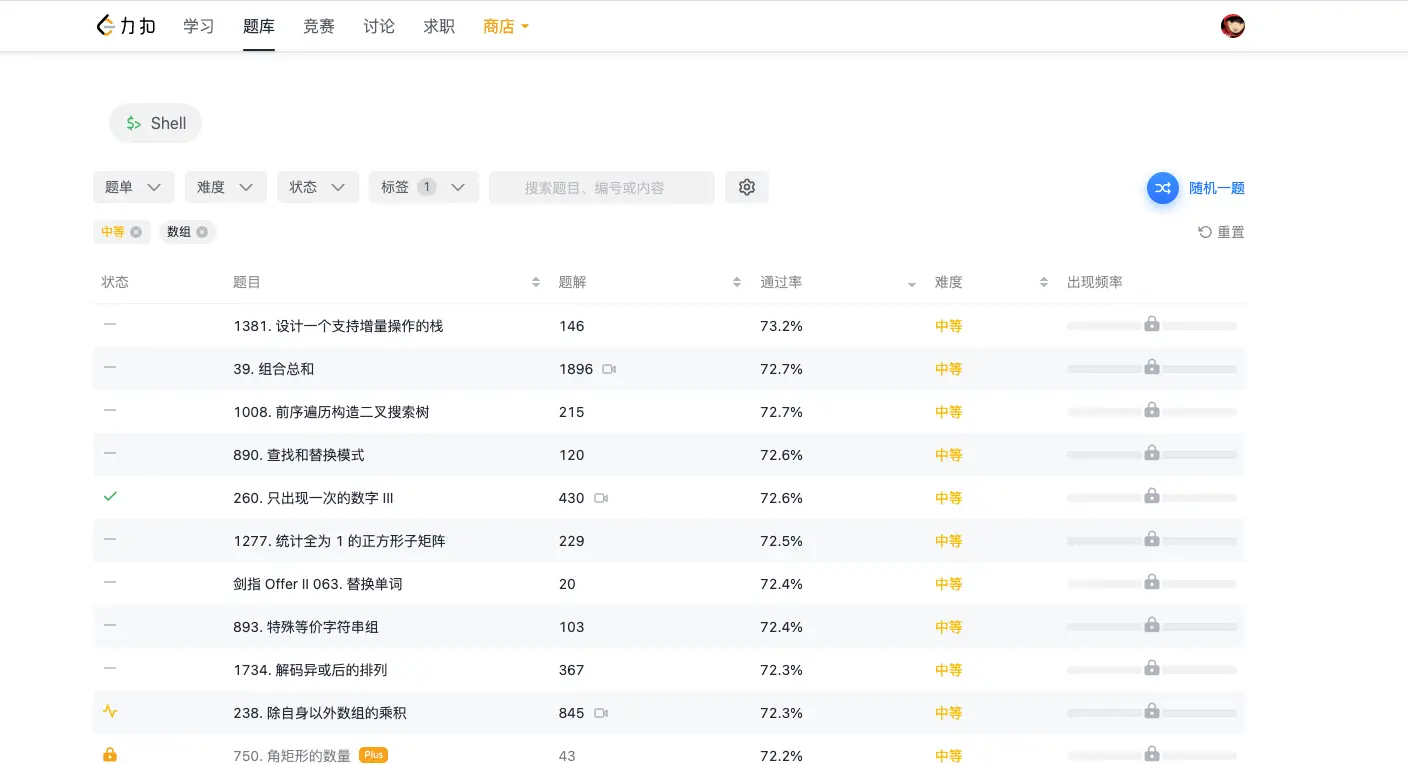Click the Shell category chip

click(x=156, y=123)
